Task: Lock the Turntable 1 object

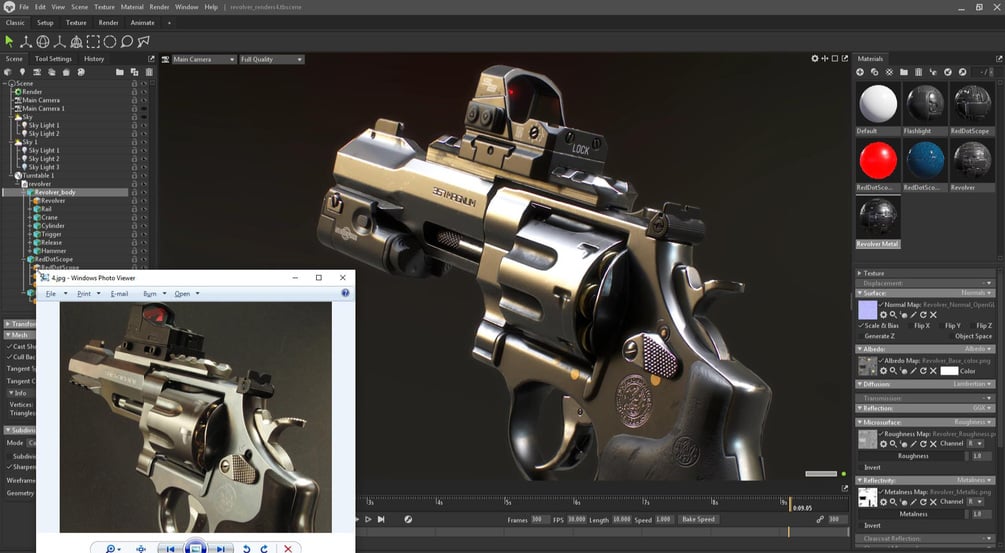Action: 135,176
